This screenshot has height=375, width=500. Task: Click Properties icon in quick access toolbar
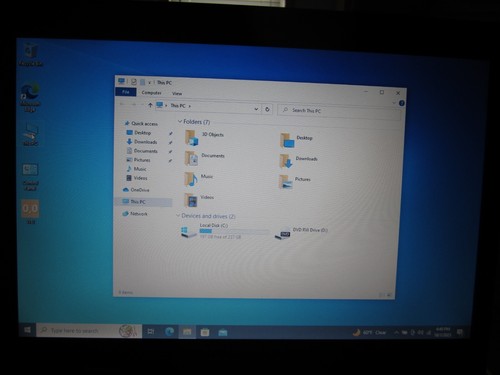(134, 82)
